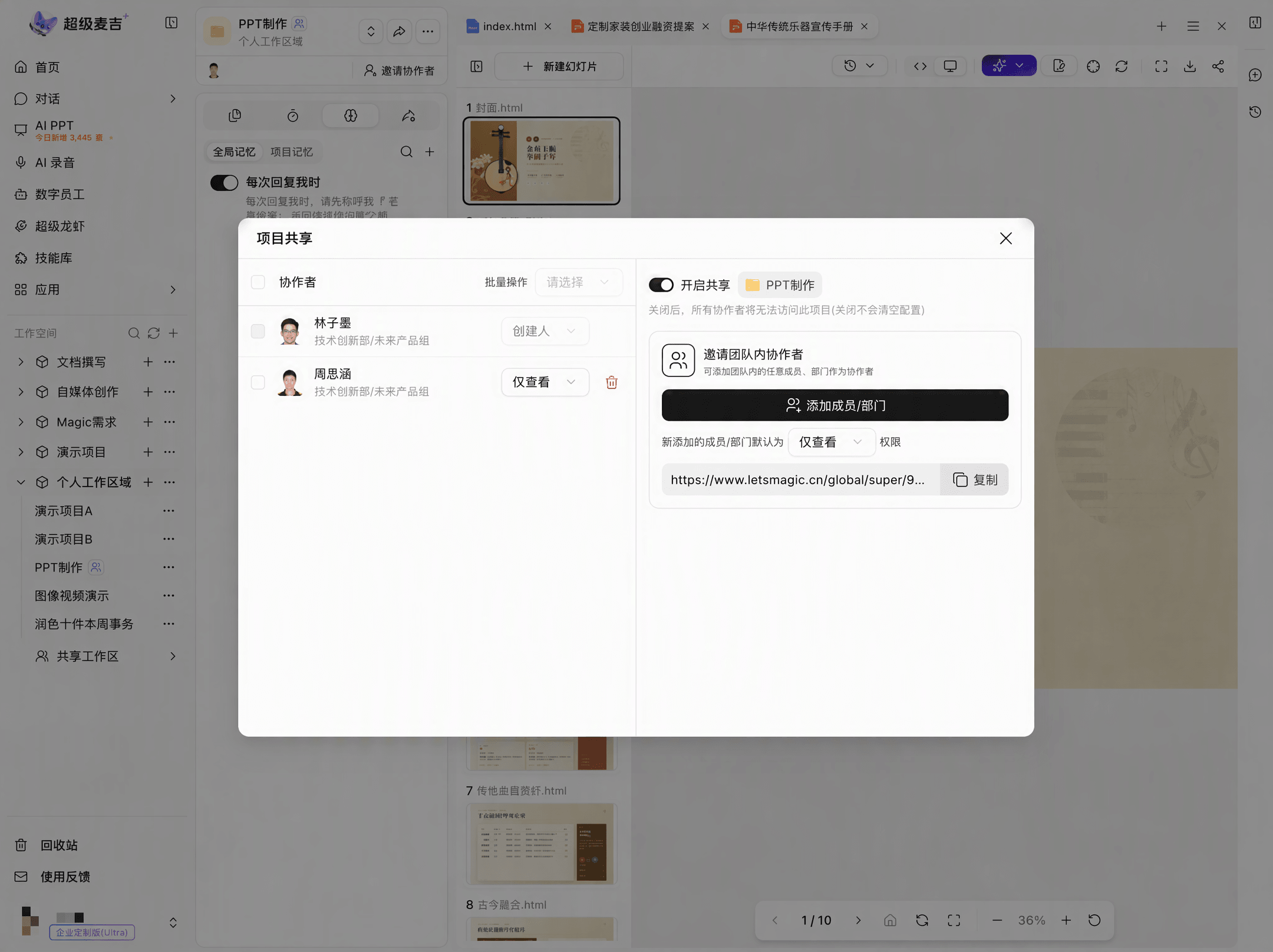Switch to the 项目记忆 tab
Viewport: 1273px width, 952px height.
pos(292,152)
